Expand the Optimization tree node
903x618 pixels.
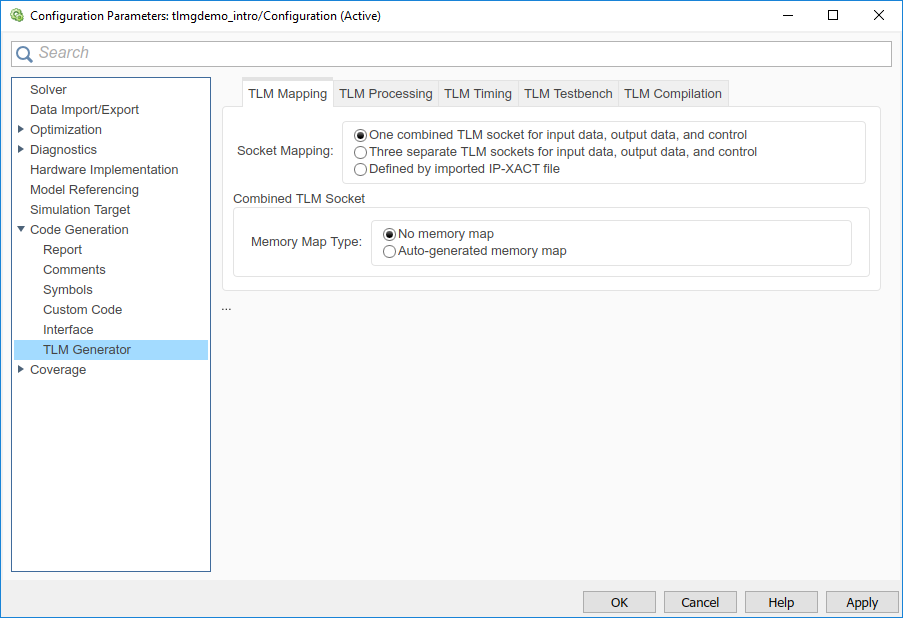21,129
